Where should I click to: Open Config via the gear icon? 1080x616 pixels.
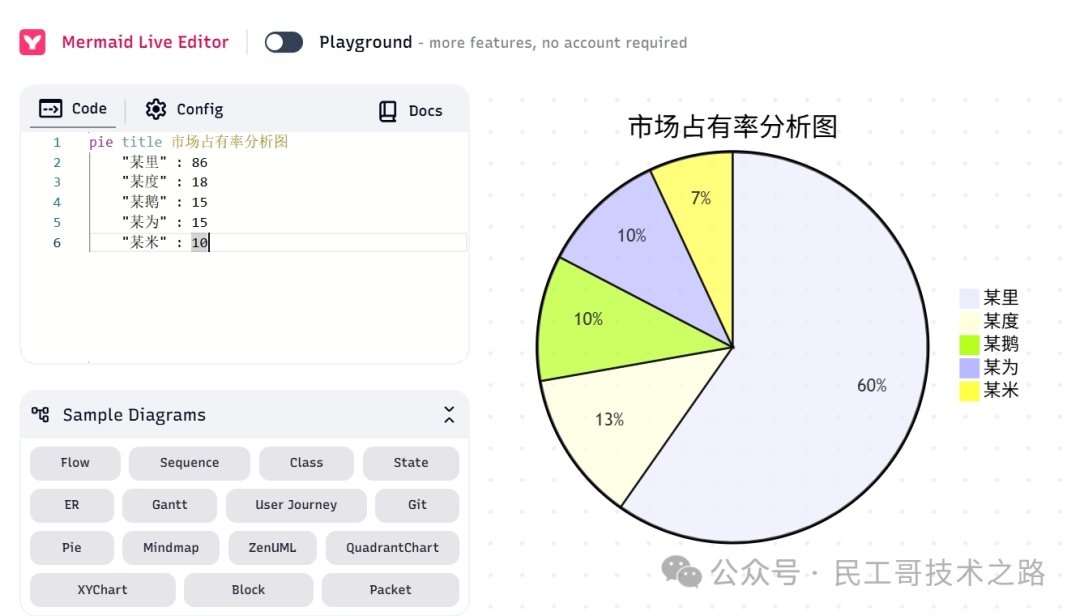156,109
